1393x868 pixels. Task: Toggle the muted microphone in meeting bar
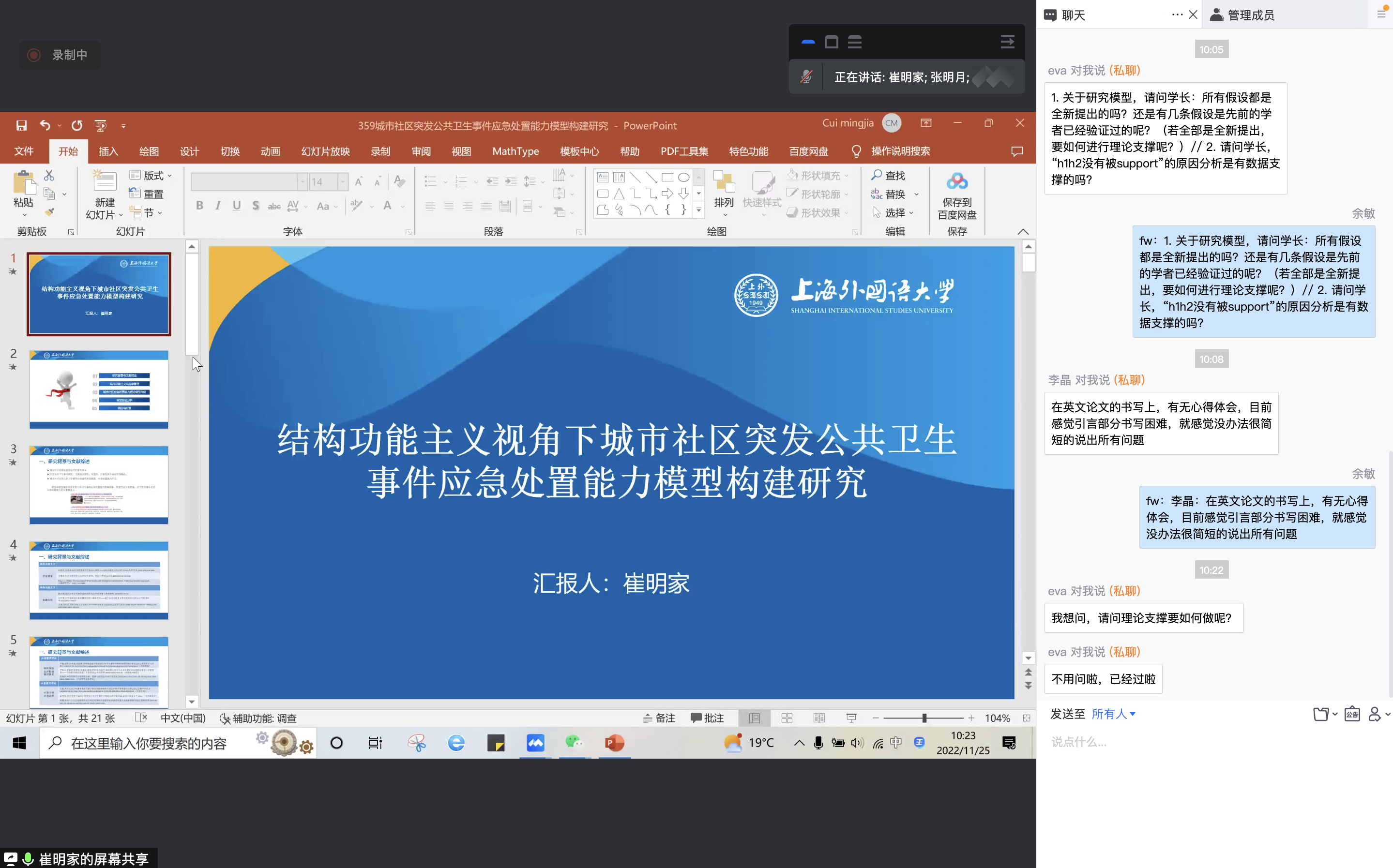click(x=806, y=77)
